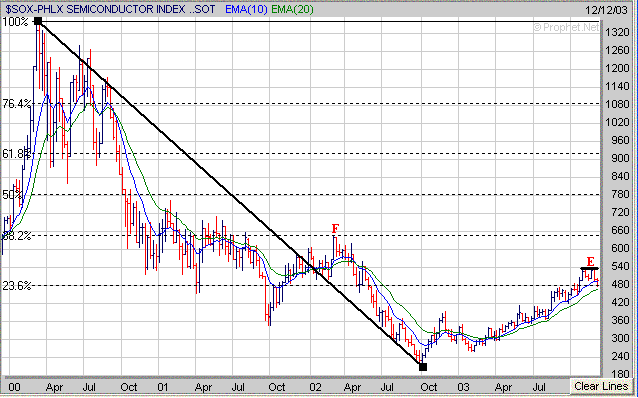Click the 720 price axis value
Image resolution: width=638 pixels, height=398 pixels.
click(x=620, y=212)
